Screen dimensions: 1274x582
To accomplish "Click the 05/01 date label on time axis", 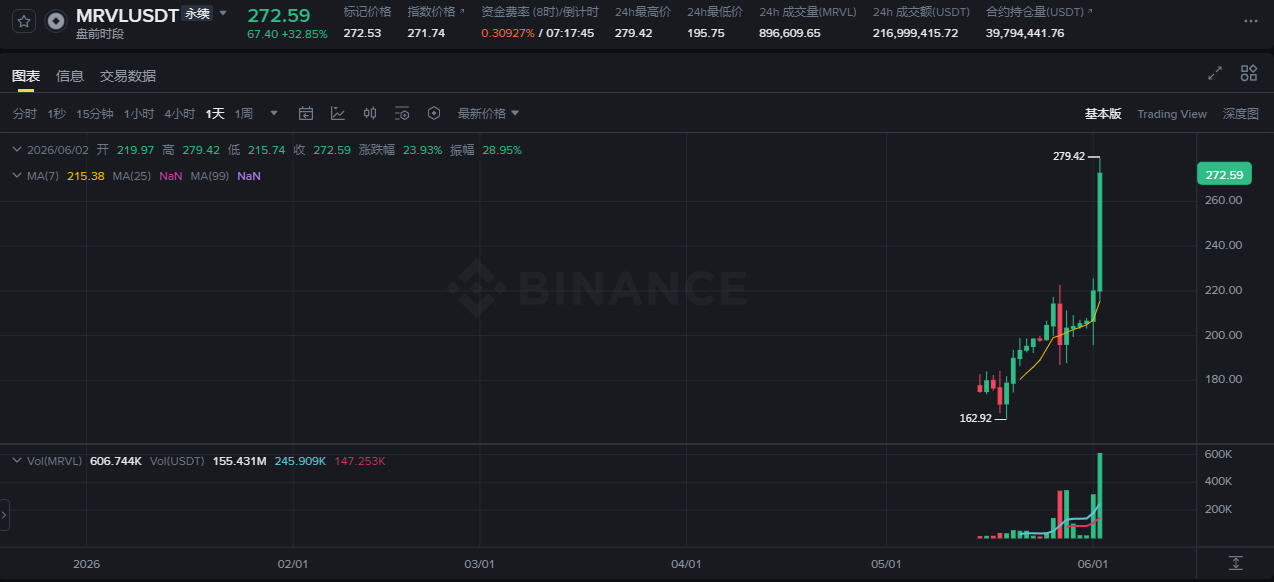I will click(886, 564).
